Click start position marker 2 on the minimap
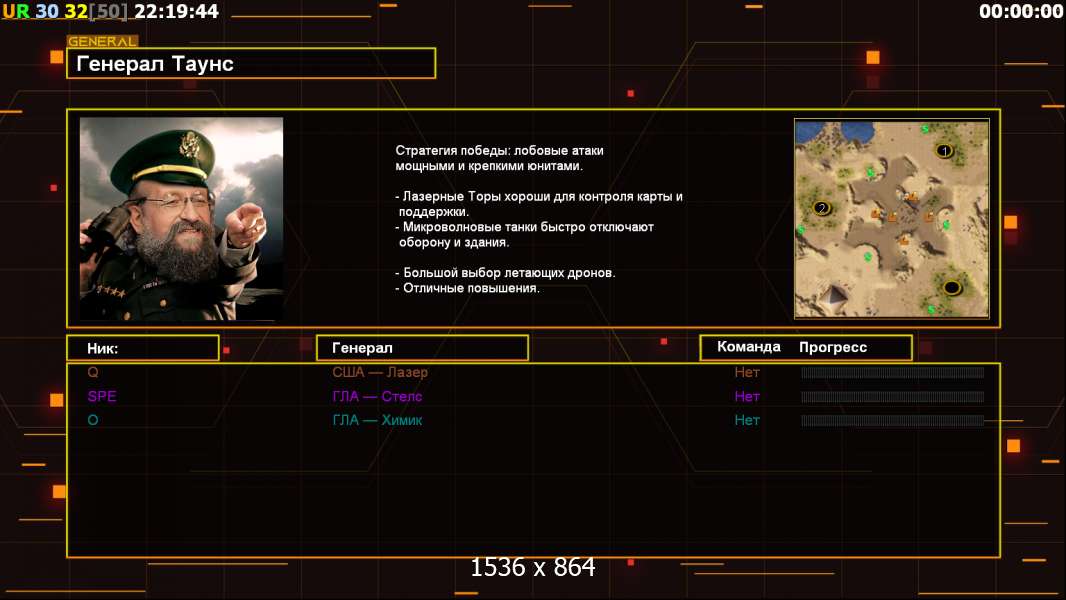Screen dimensions: 1066x600 click(x=822, y=208)
